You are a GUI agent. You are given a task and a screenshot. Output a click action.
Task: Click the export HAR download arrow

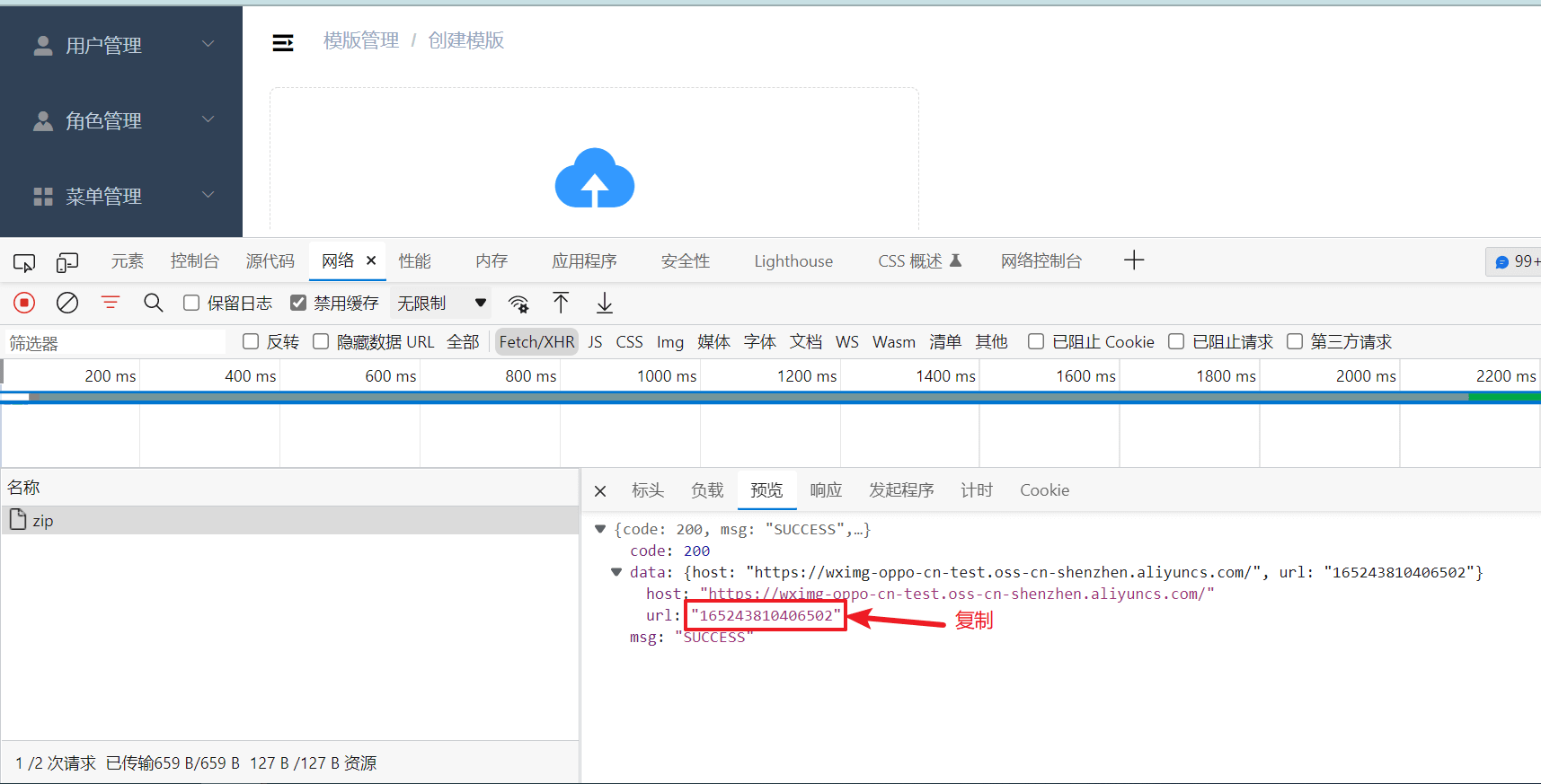[x=605, y=304]
